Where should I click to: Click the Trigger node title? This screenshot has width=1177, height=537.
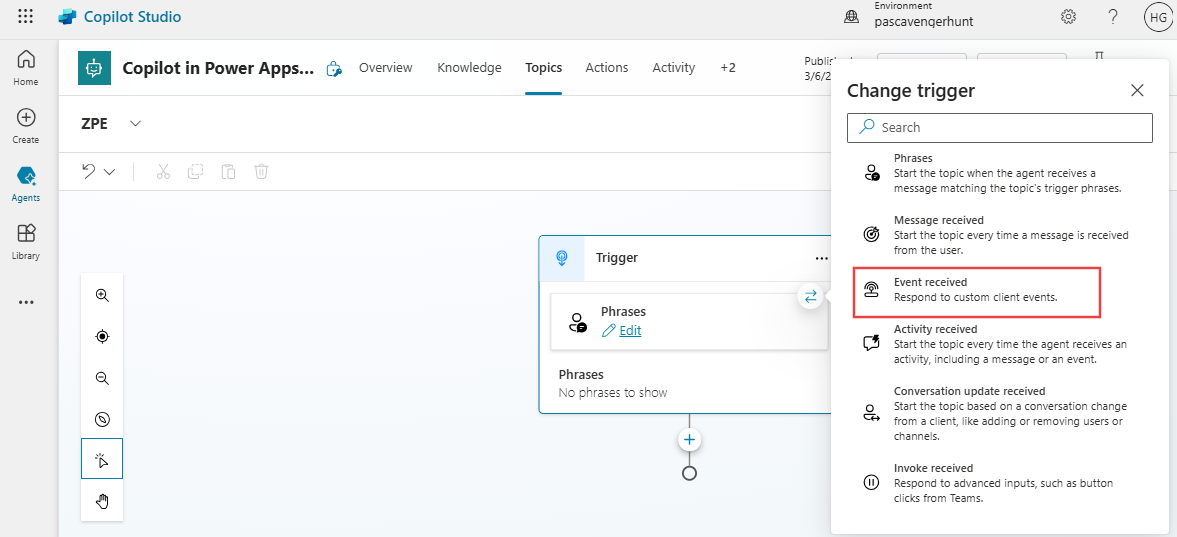[x=617, y=258]
